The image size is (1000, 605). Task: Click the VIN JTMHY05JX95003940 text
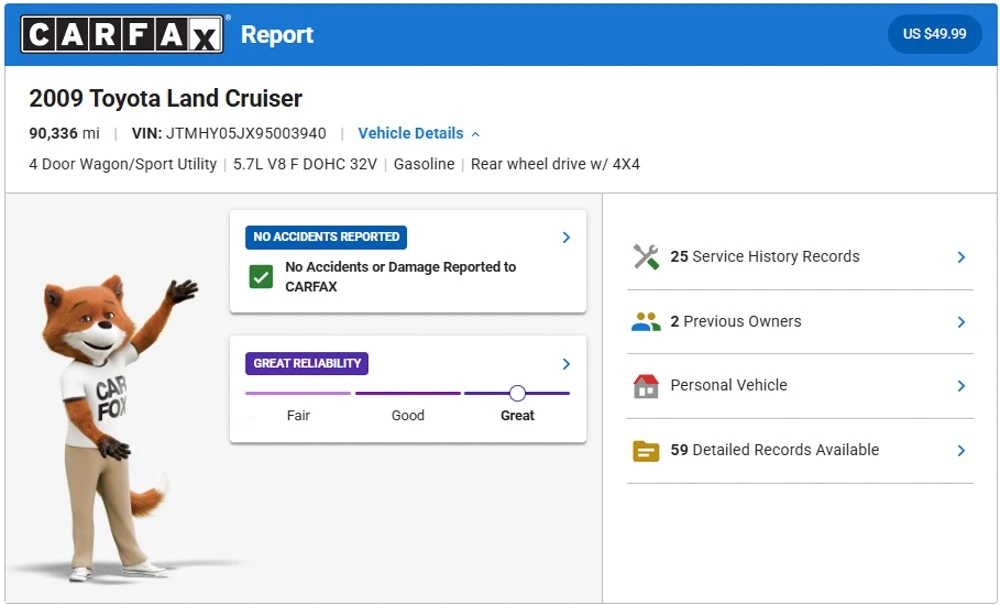(x=229, y=133)
